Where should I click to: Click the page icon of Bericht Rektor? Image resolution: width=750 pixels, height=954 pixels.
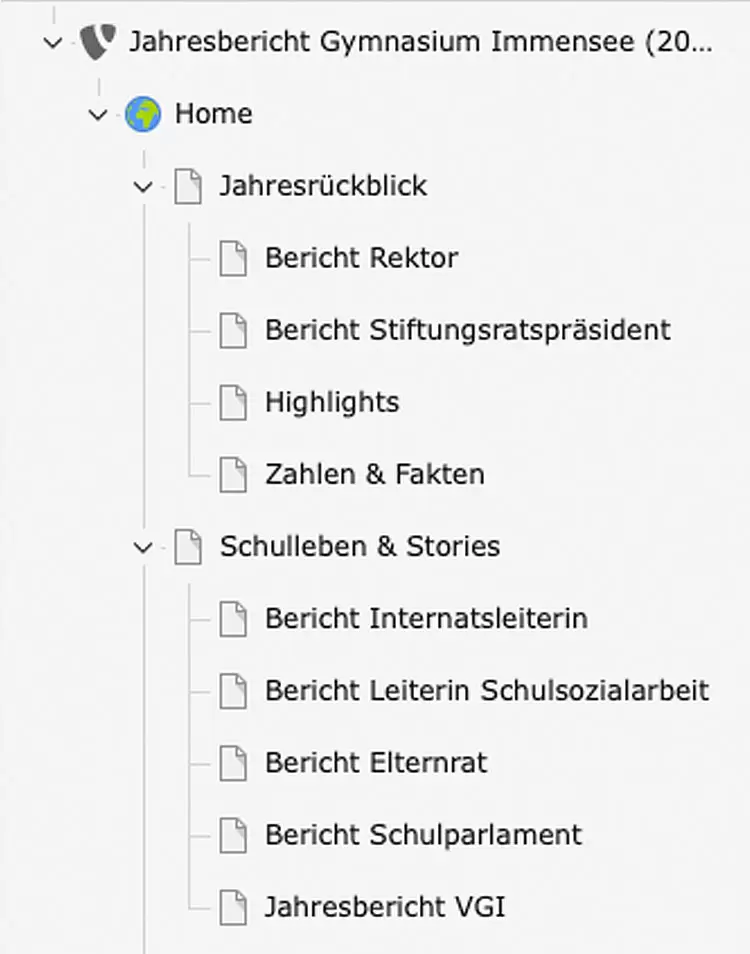[x=233, y=259]
